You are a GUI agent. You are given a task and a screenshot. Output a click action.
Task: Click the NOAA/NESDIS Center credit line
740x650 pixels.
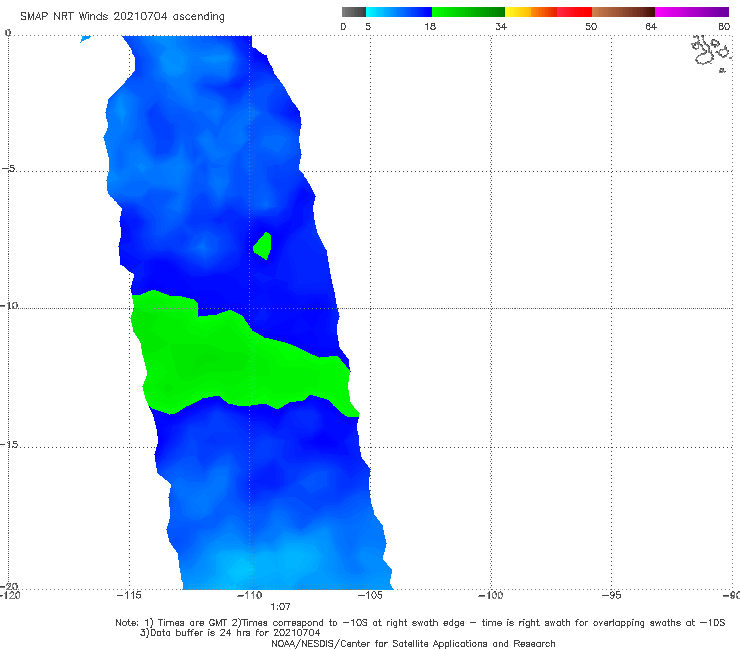[413, 643]
